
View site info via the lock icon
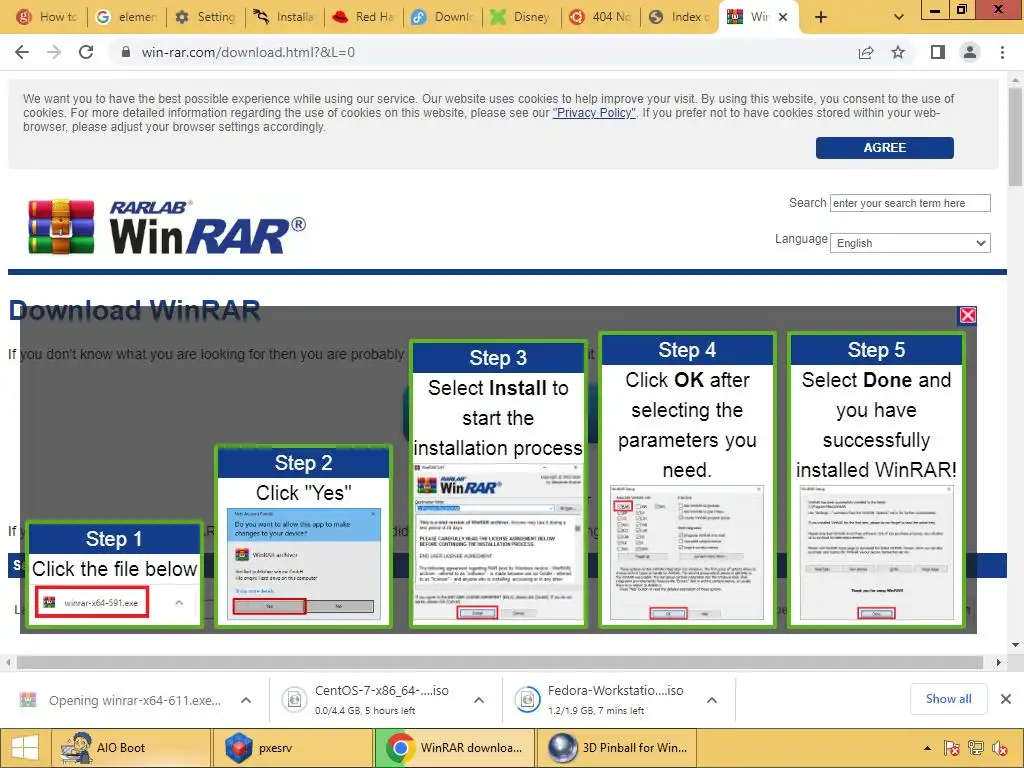click(126, 52)
